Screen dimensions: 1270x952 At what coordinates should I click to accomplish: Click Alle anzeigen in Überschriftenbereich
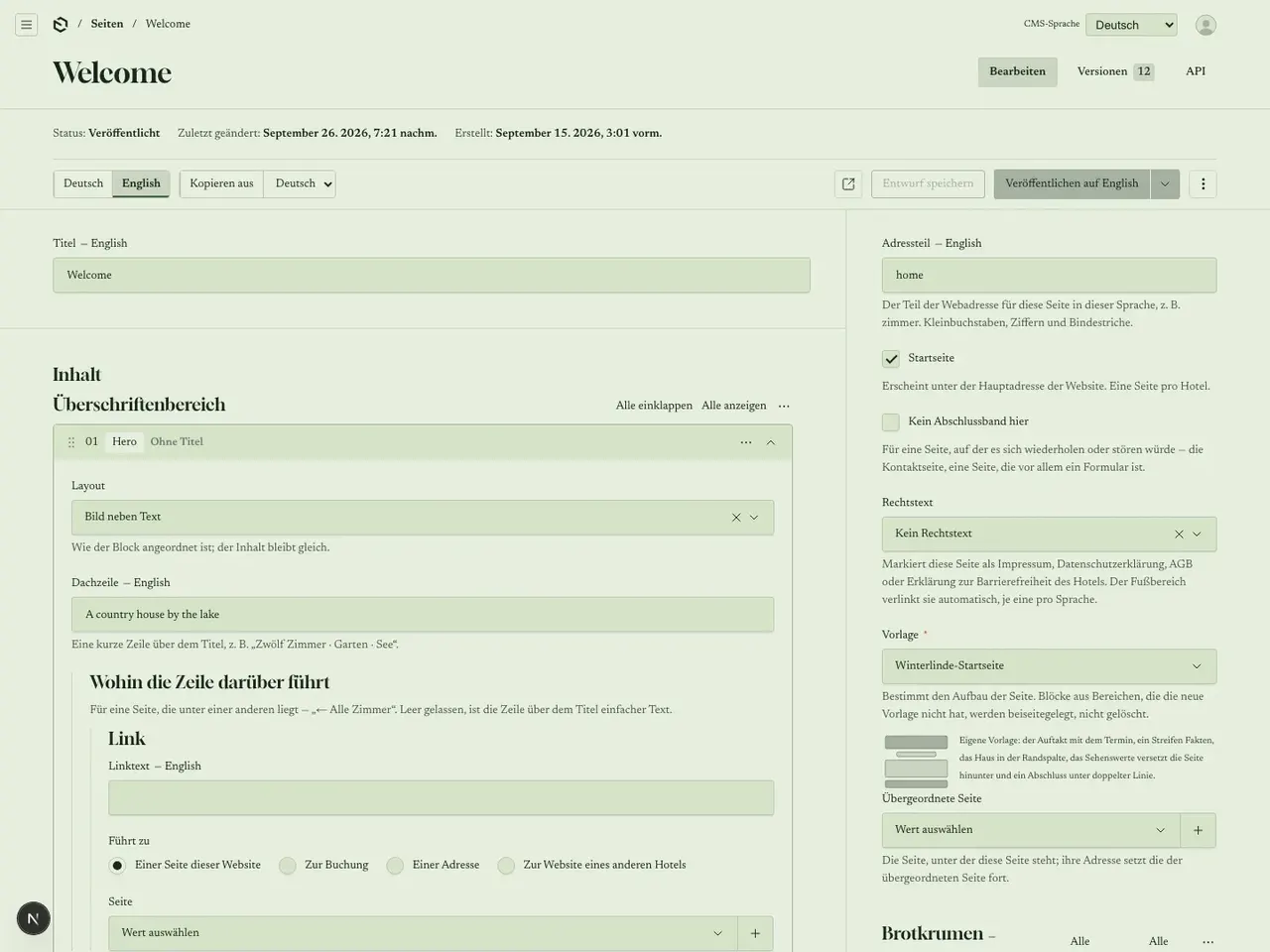(733, 406)
